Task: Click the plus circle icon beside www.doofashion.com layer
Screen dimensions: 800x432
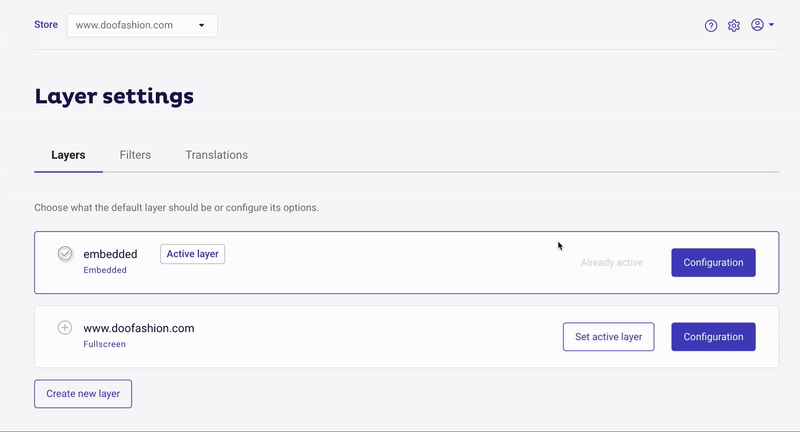Action: [x=65, y=327]
